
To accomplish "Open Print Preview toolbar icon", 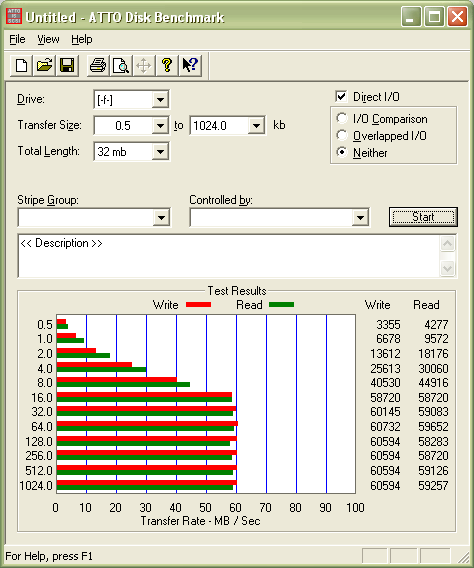I will coord(121,66).
